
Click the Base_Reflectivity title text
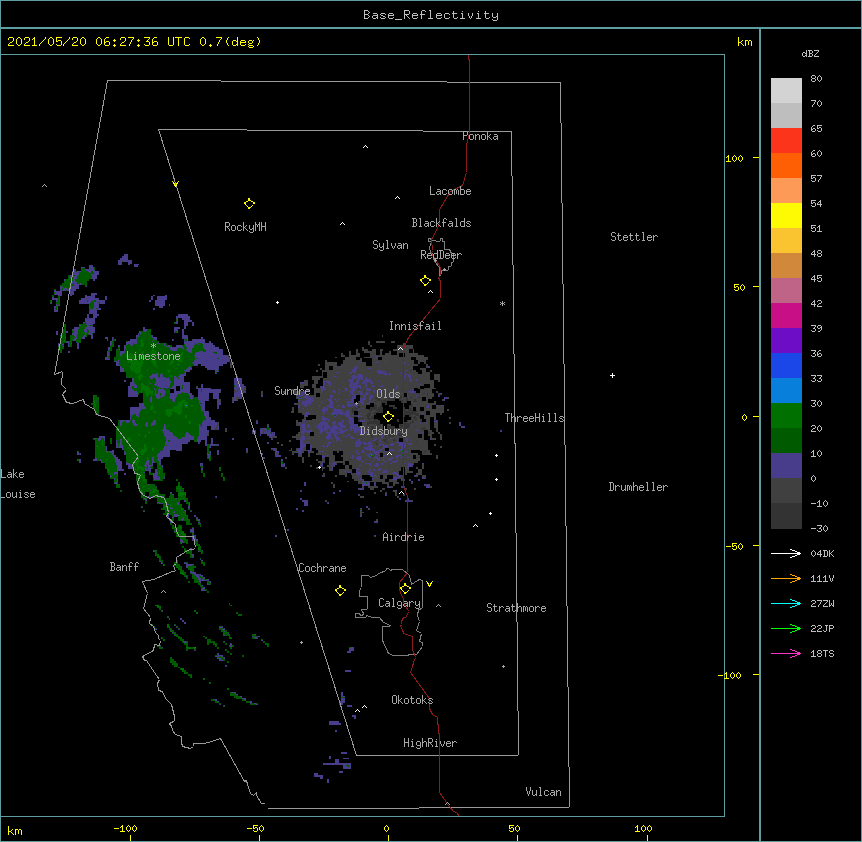pos(431,15)
